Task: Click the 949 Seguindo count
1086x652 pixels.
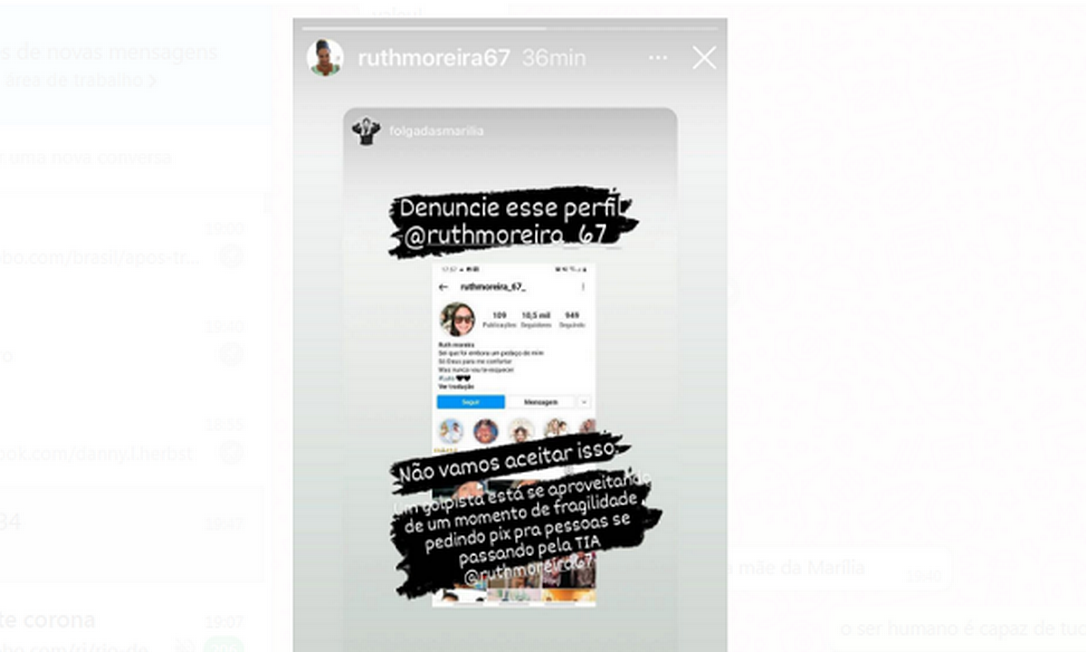Action: click(x=572, y=319)
